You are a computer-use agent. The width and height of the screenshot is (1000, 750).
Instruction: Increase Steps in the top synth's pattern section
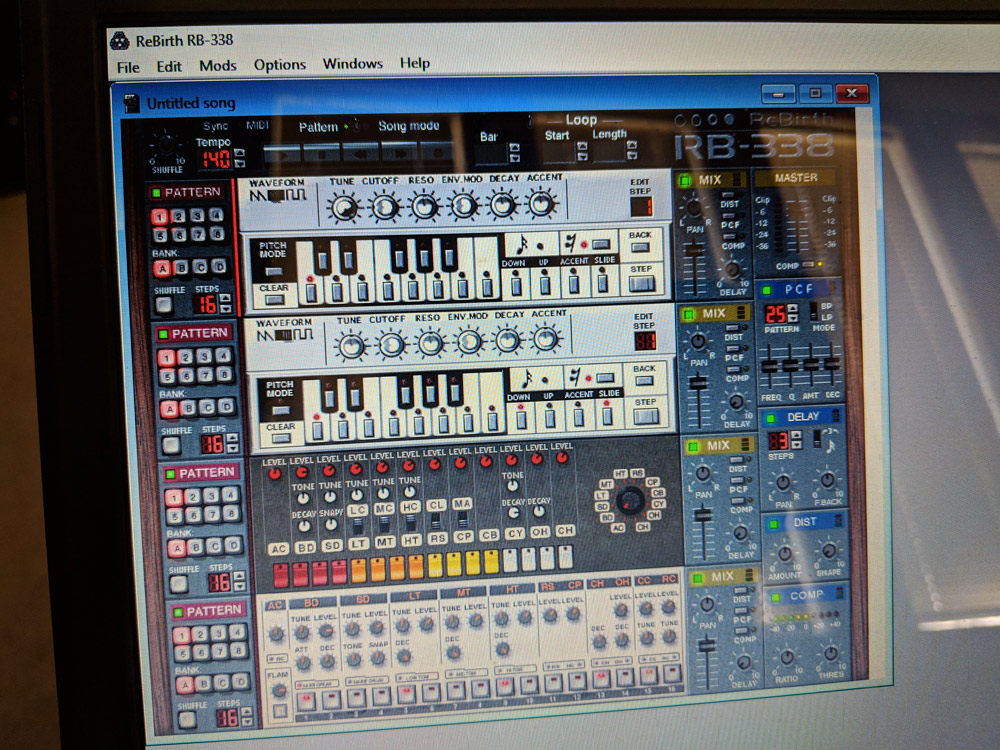225,298
